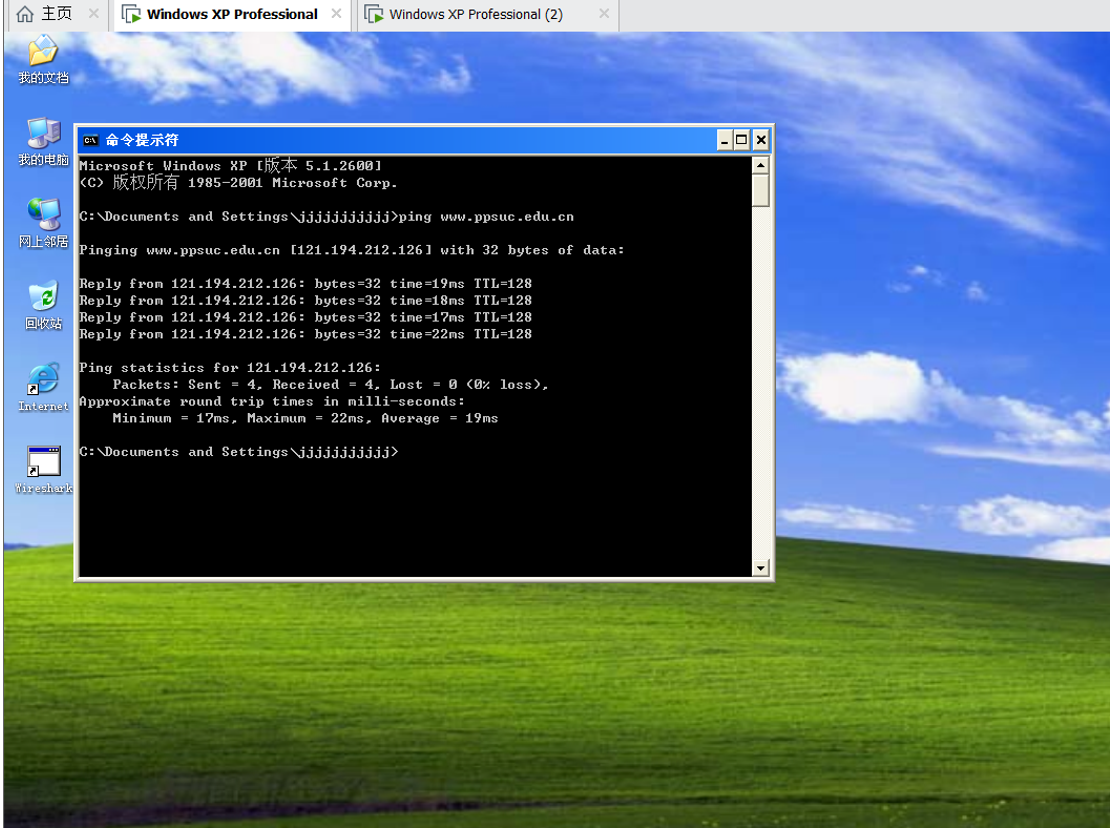Close the Windows XP Professional tab
The width and height of the screenshot is (1113, 829).
pyautogui.click(x=336, y=13)
